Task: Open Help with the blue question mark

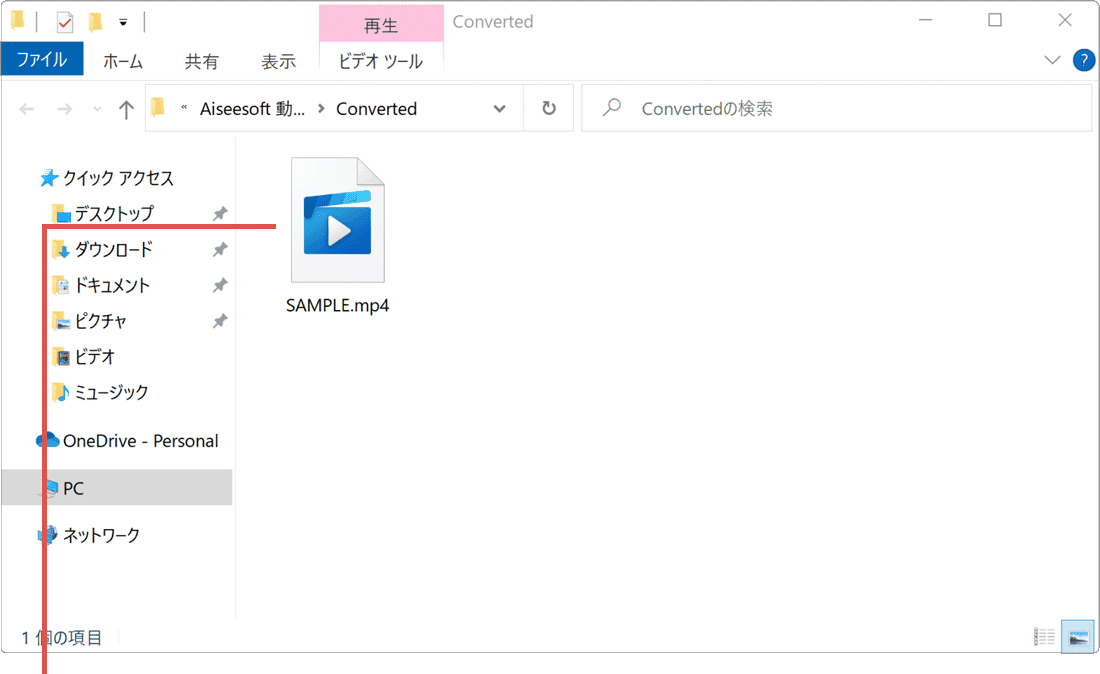Action: click(1083, 60)
